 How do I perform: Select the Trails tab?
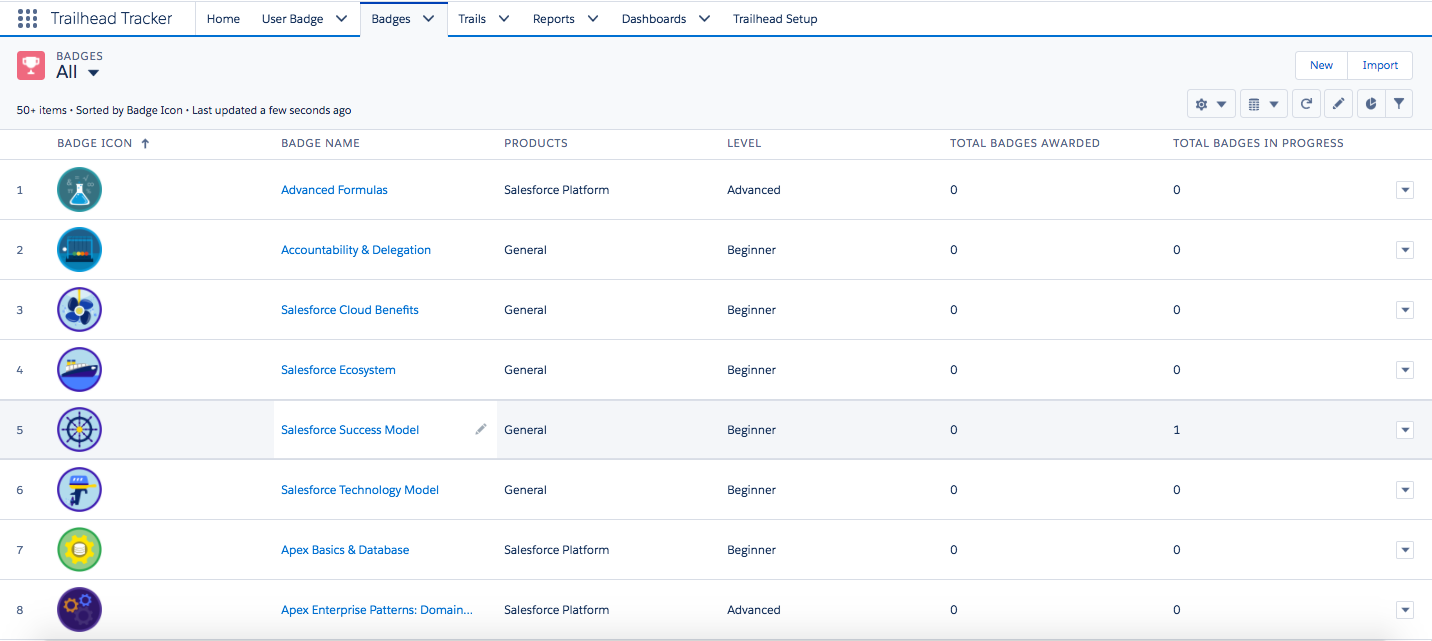(x=471, y=18)
